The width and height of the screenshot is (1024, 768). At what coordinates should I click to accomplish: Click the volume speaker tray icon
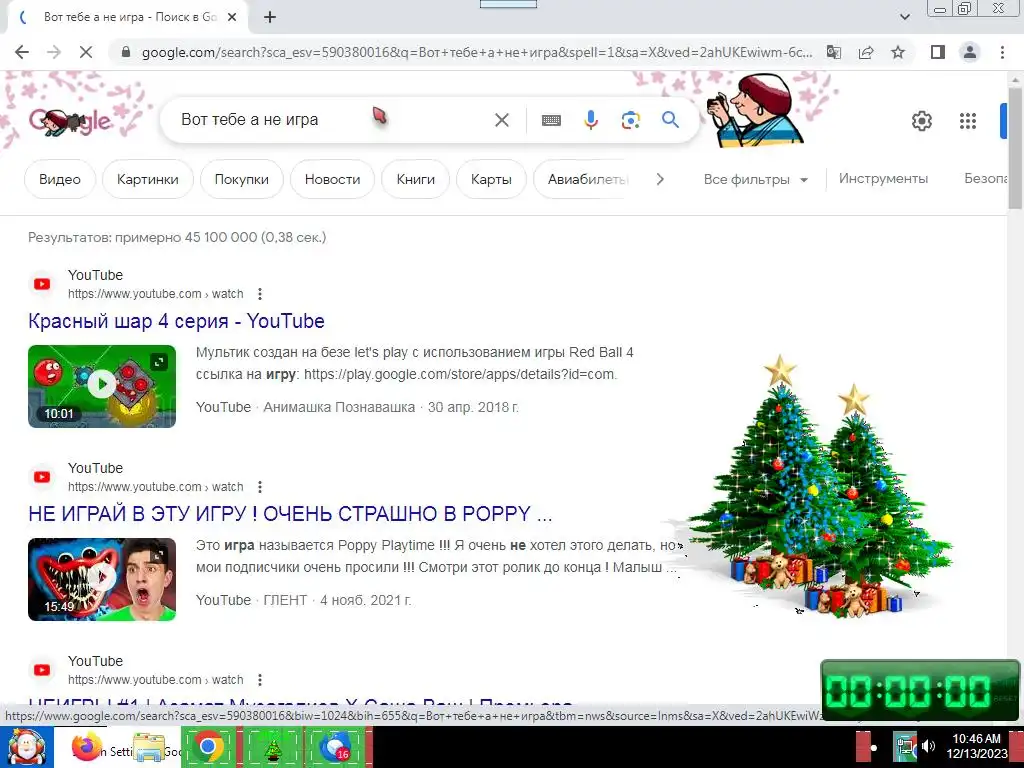coord(928,746)
